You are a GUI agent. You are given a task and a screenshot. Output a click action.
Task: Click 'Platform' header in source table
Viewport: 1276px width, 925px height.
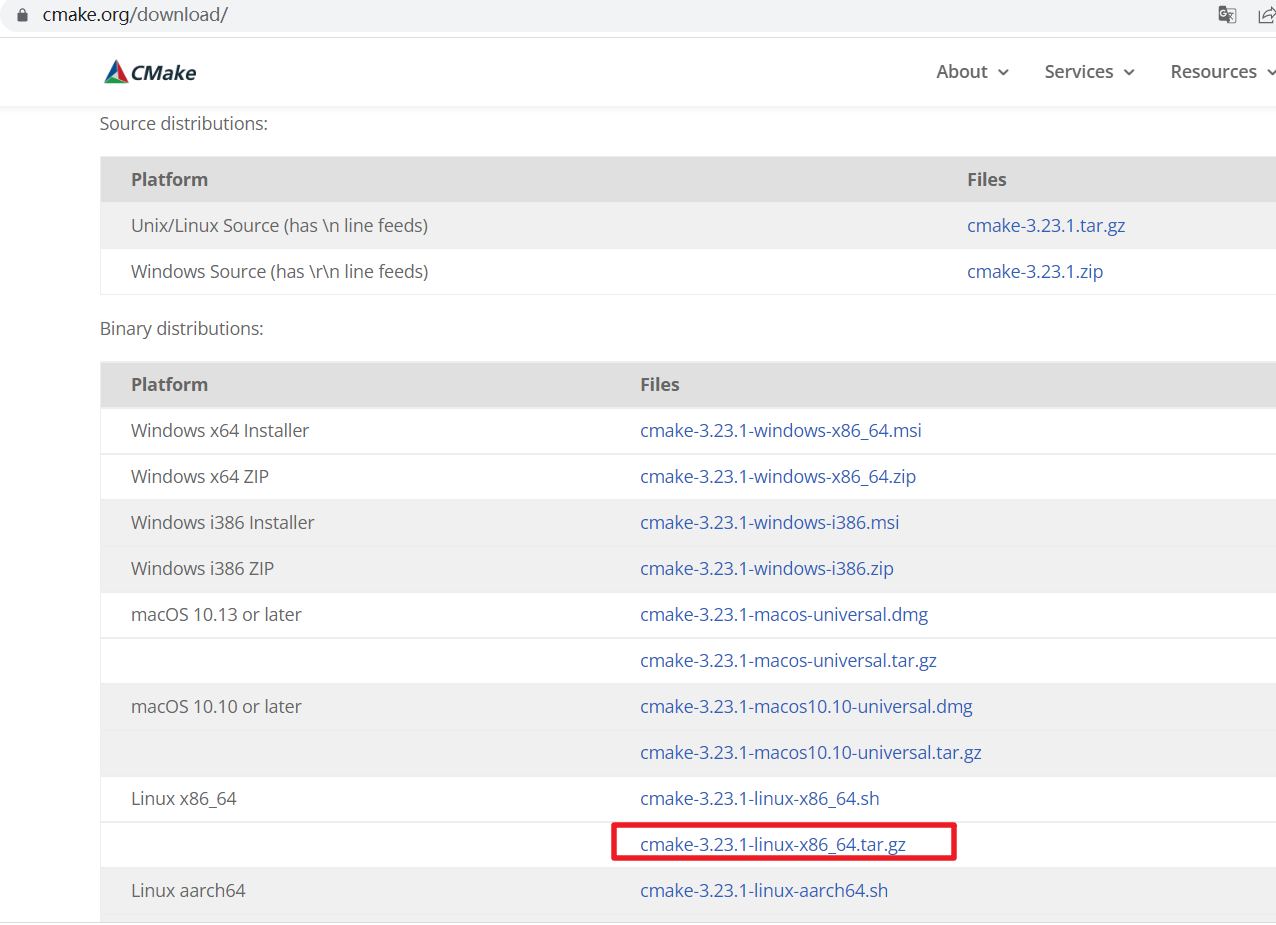point(169,180)
